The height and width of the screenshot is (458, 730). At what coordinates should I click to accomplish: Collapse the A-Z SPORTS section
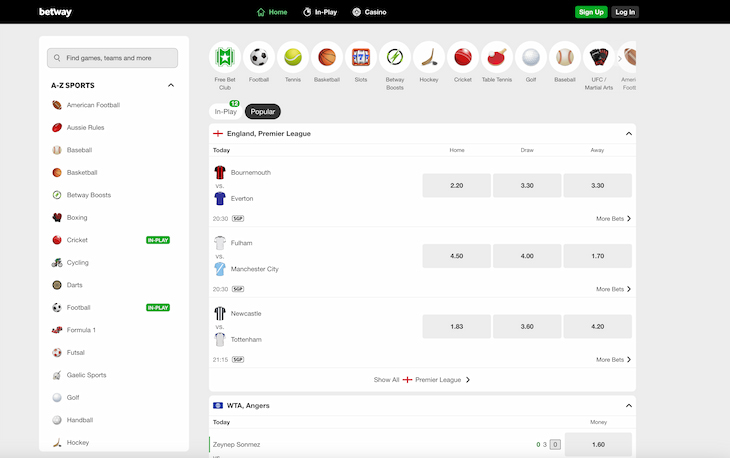tap(171, 85)
